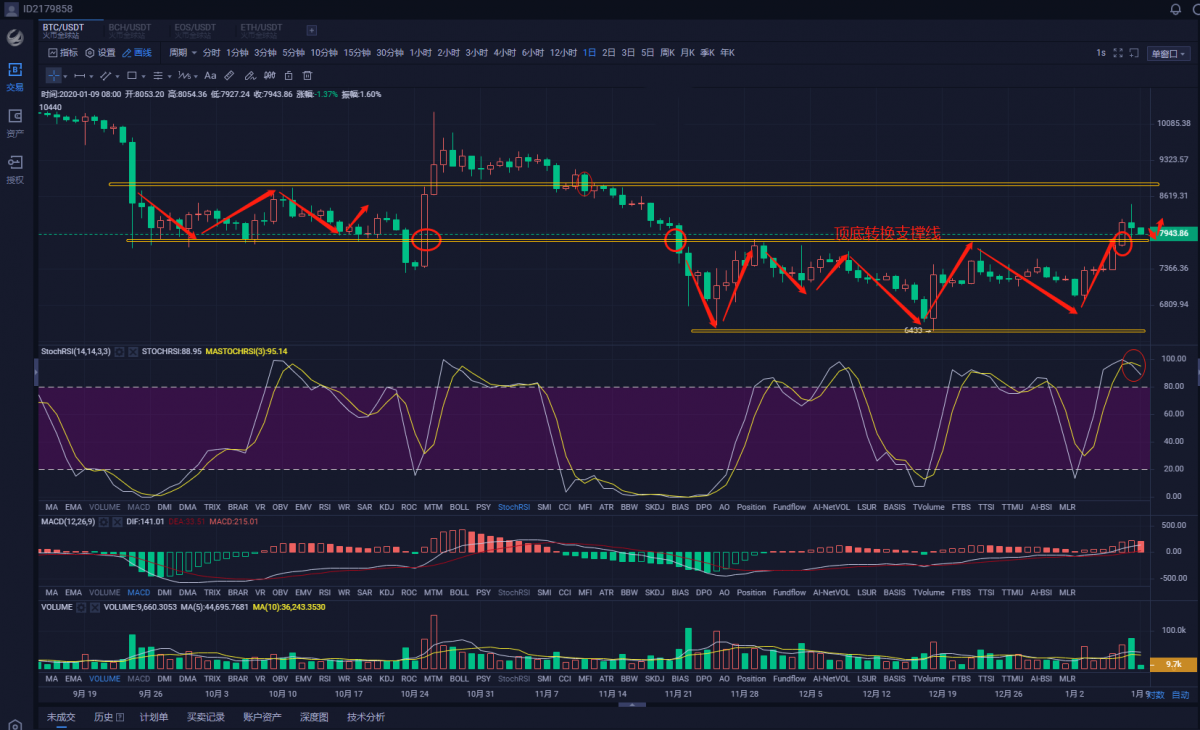This screenshot has height=730, width=1200.
Task: Open StochRSI indicator settings gear
Action: [x=119, y=352]
